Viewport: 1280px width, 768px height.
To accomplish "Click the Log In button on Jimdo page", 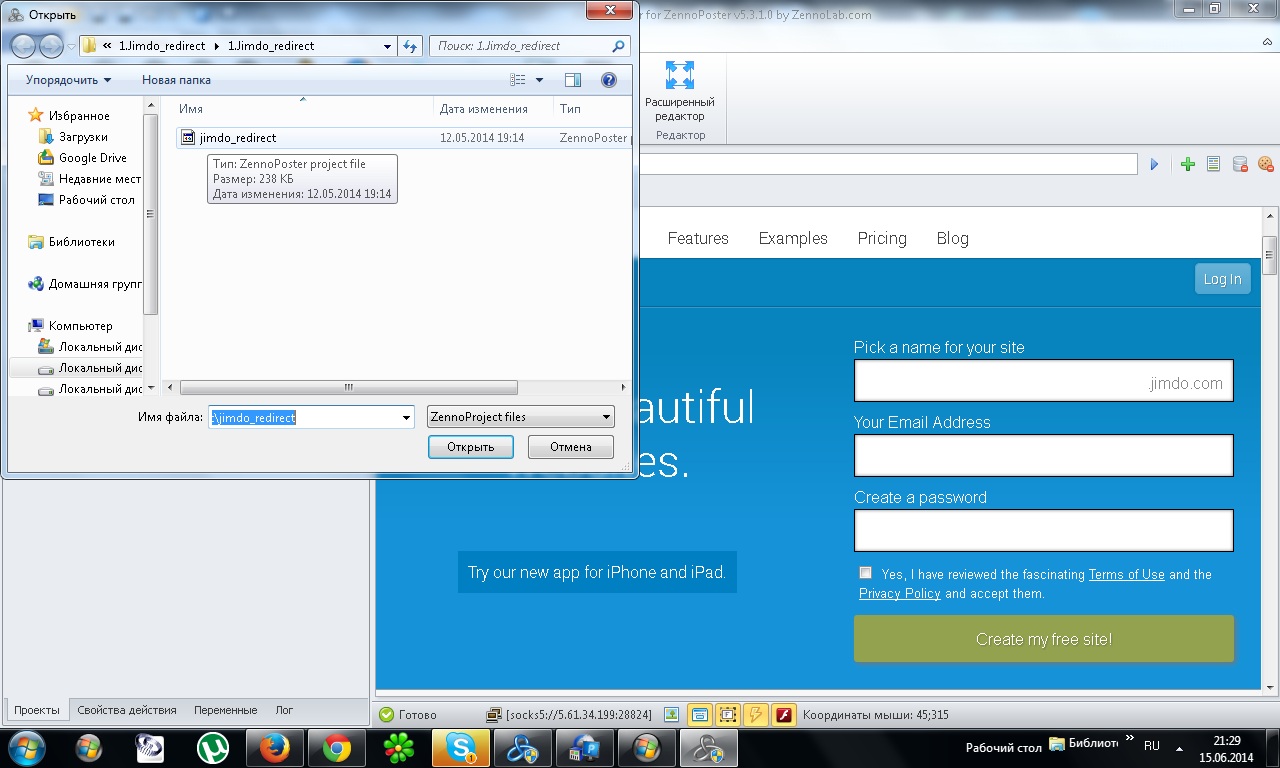I will click(1222, 279).
